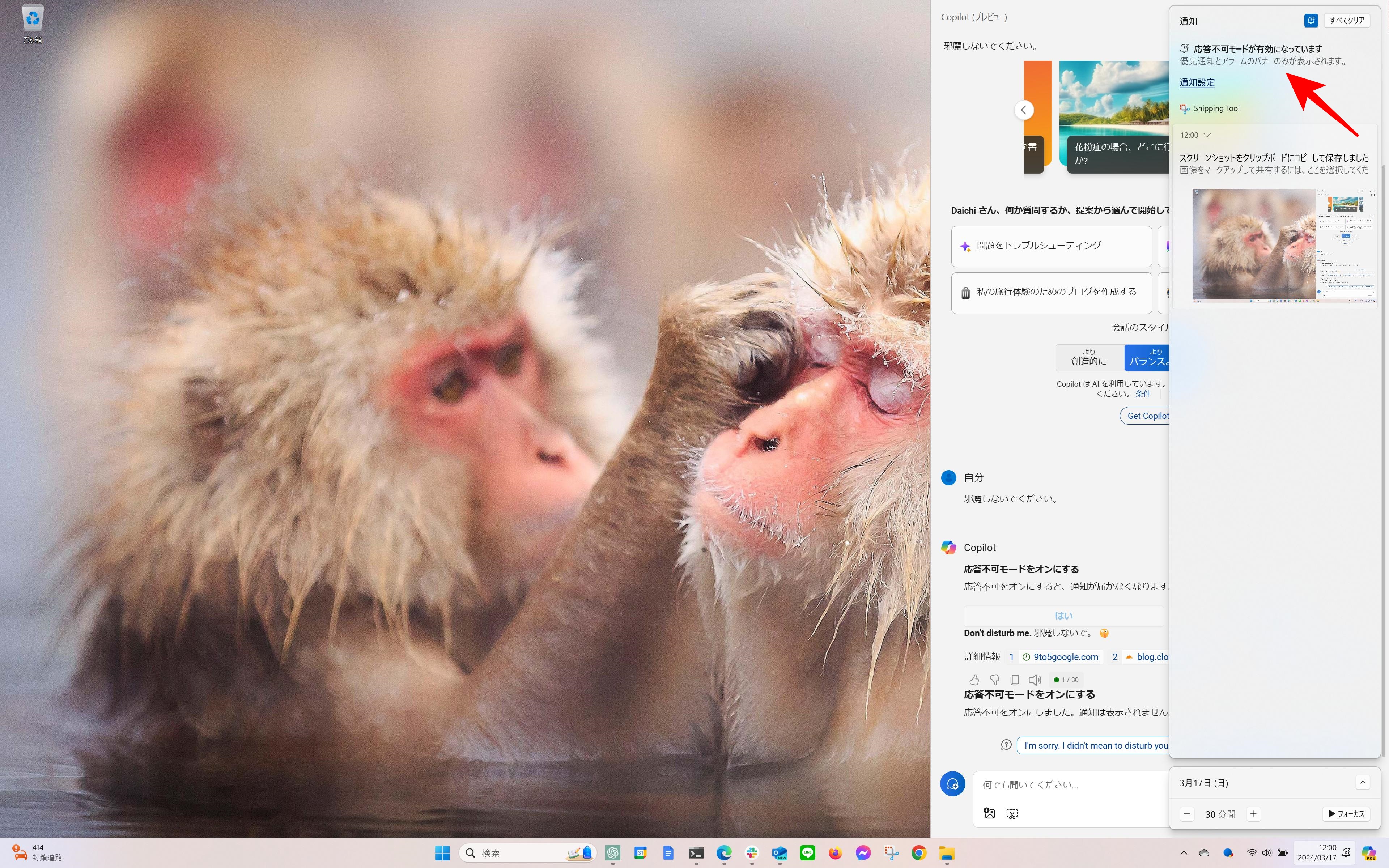
Task: Open ChatGPT from the taskbar
Action: click(612, 853)
